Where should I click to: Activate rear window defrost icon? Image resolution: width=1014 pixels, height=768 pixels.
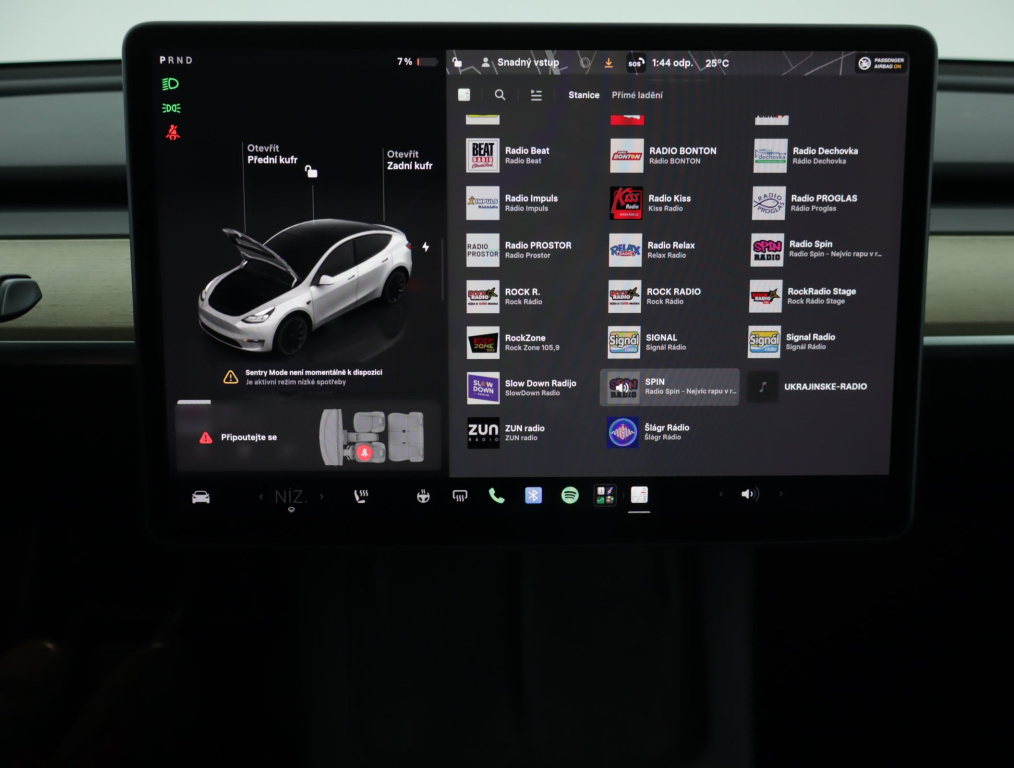pyautogui.click(x=460, y=496)
